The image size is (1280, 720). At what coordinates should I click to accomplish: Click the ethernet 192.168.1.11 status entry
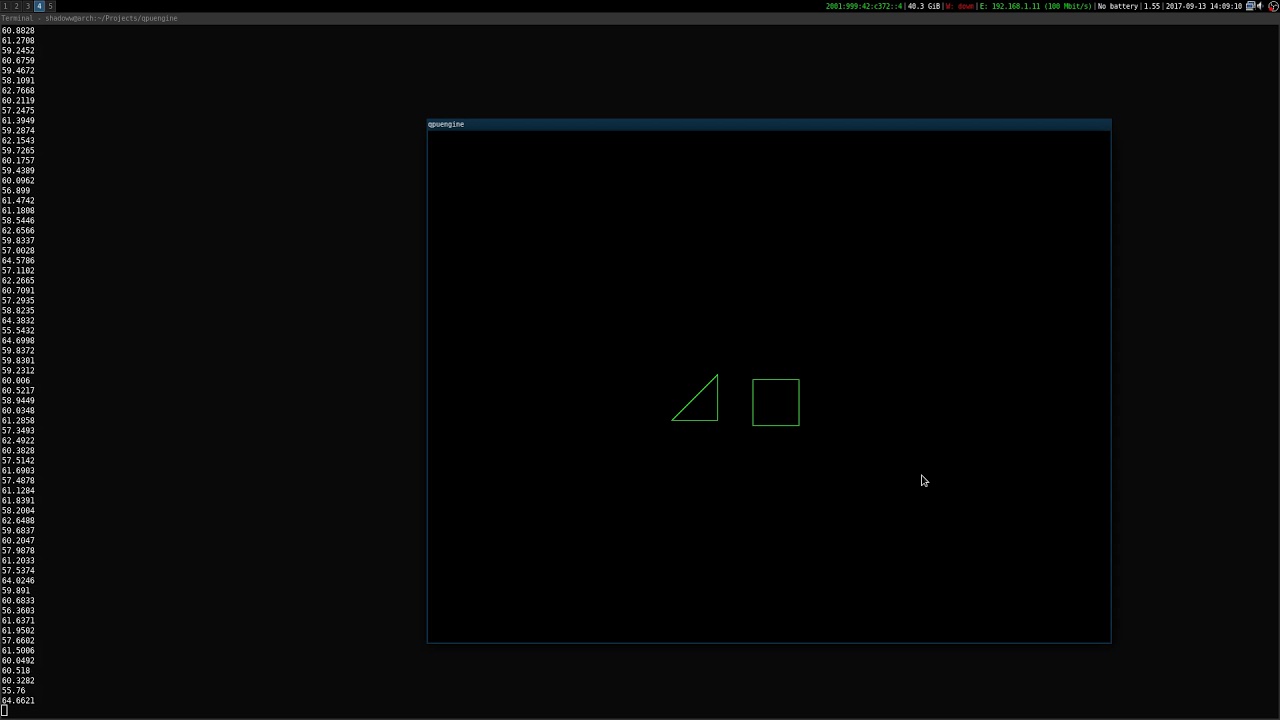coord(1035,6)
